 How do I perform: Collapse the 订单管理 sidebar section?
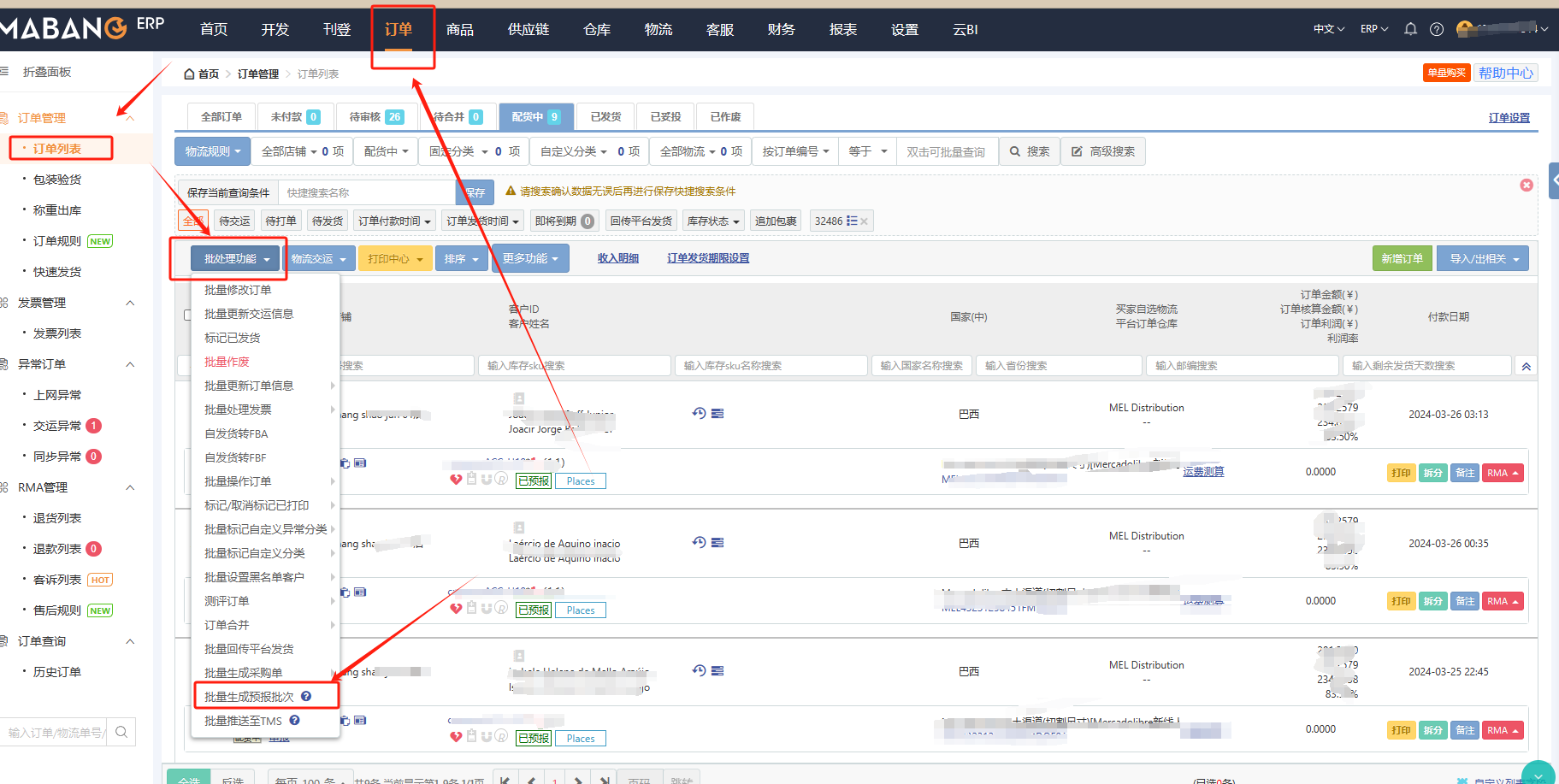130,118
